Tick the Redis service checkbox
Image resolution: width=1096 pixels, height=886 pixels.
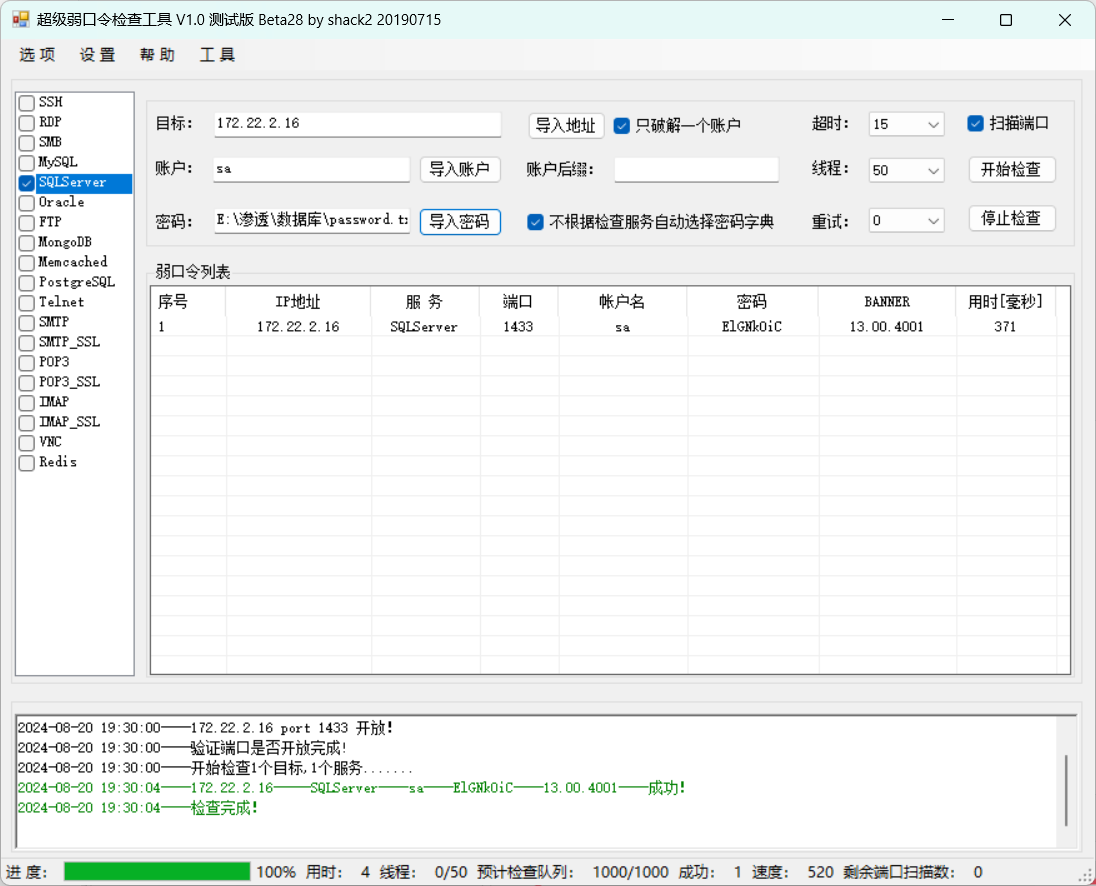(27, 463)
